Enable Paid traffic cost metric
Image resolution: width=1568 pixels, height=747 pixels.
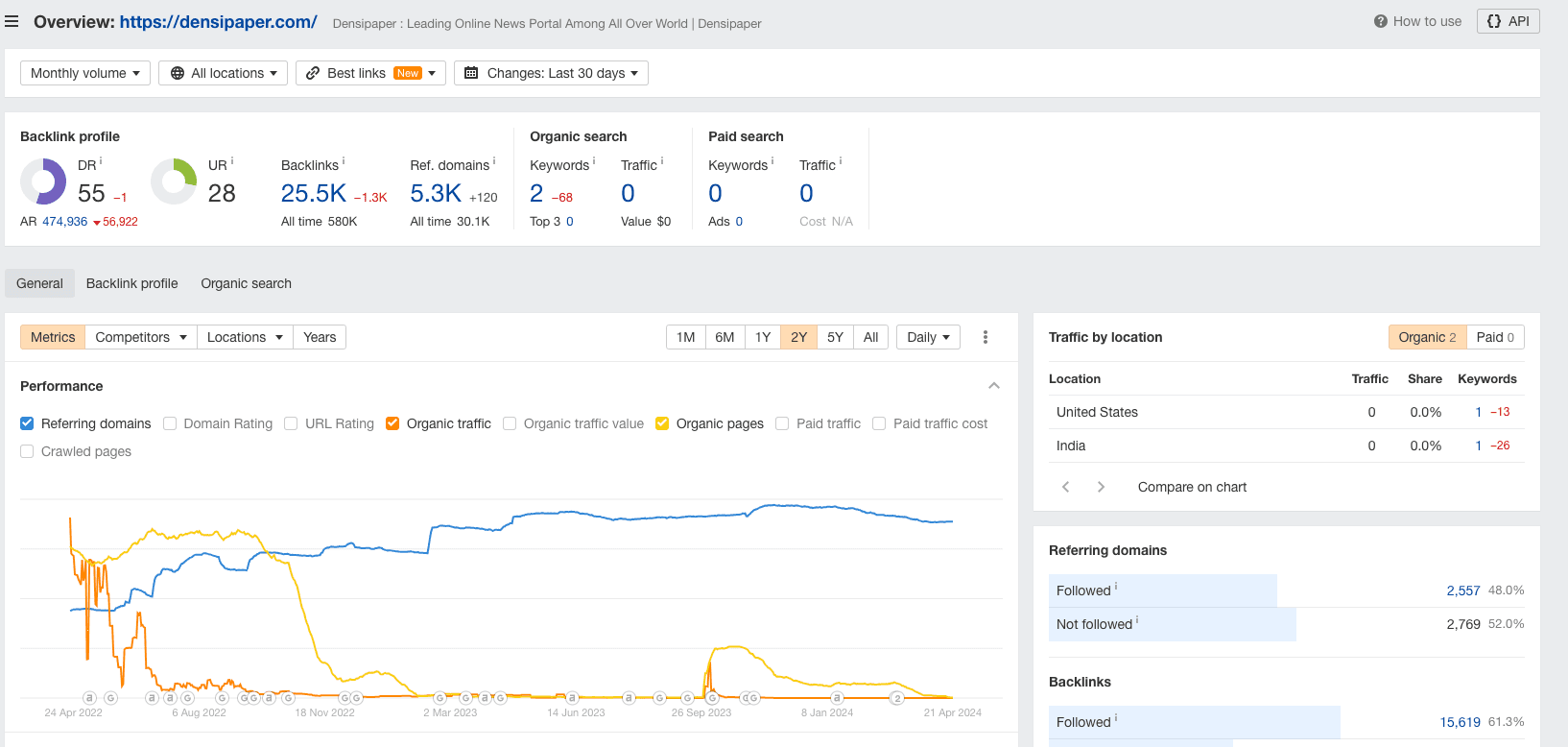pyautogui.click(x=879, y=423)
